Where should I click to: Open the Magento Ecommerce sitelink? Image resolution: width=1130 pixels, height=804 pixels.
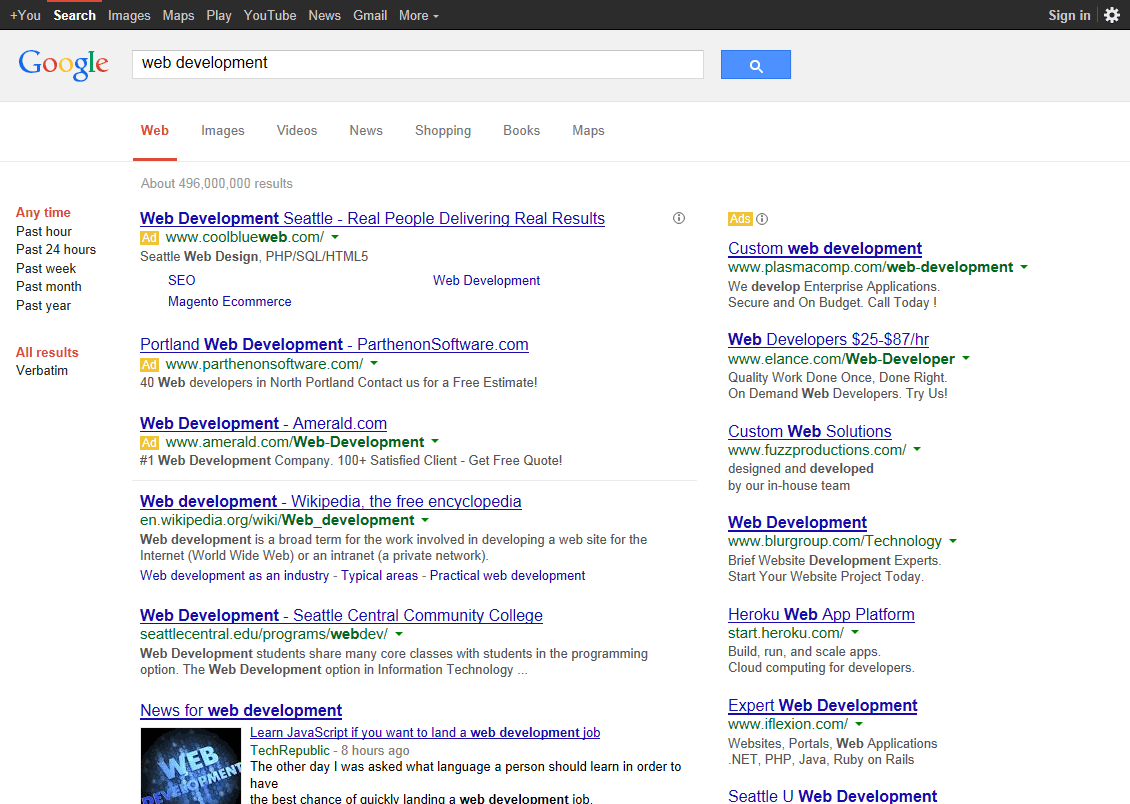(230, 301)
